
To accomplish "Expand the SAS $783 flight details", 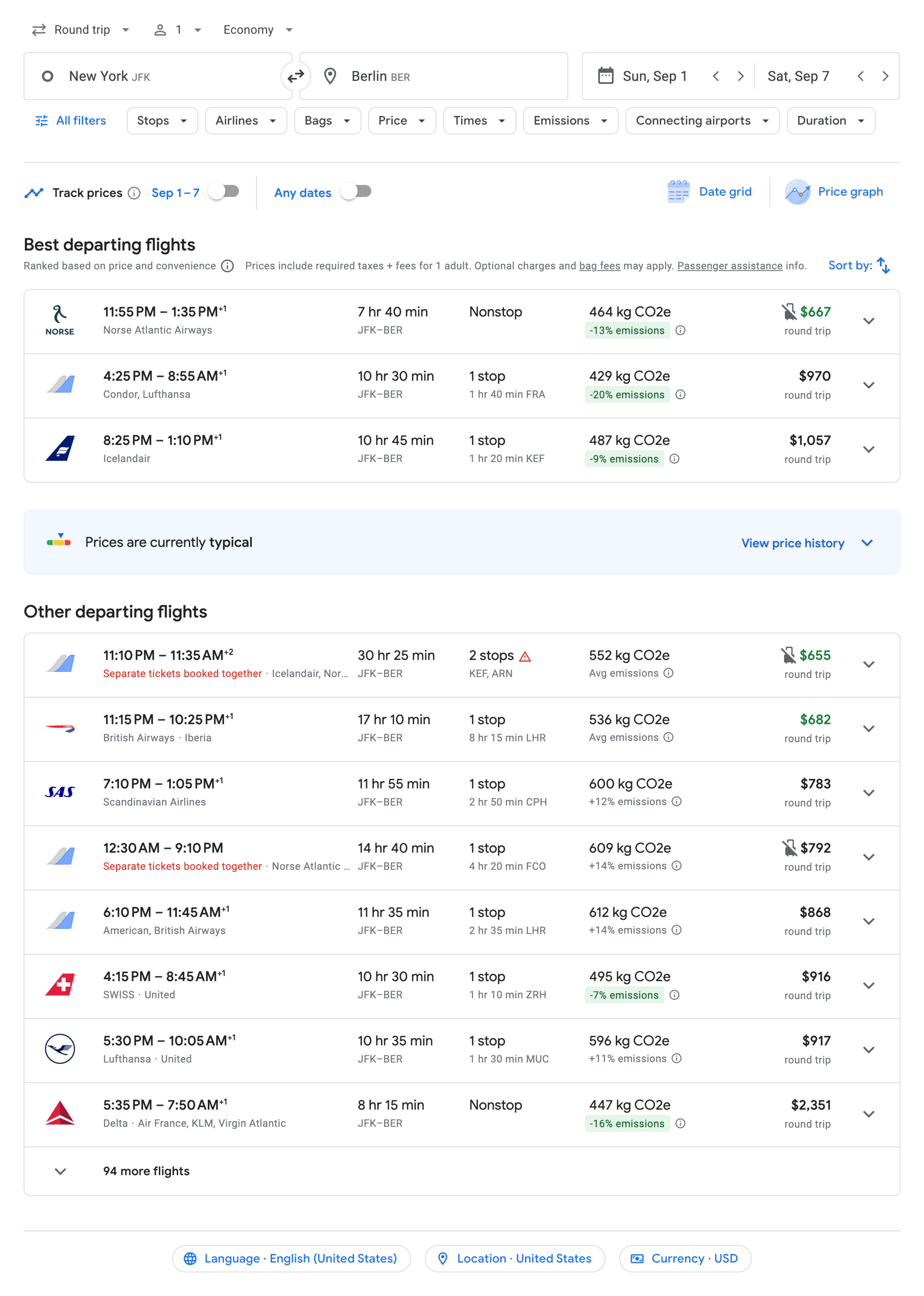I will click(869, 794).
